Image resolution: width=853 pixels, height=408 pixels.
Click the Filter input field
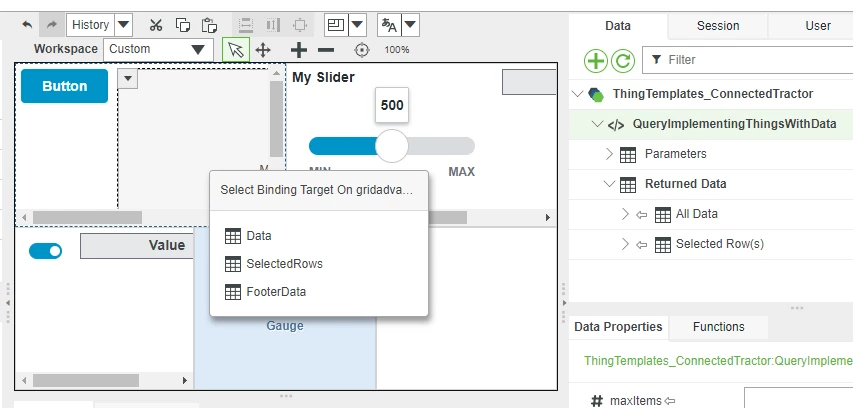pyautogui.click(x=748, y=60)
